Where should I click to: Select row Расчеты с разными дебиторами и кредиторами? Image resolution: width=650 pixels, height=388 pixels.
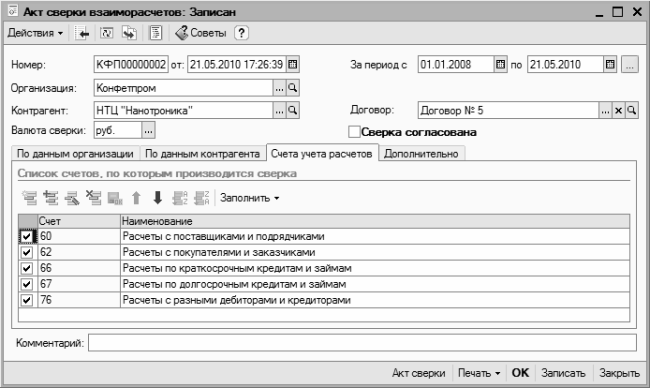(x=324, y=300)
